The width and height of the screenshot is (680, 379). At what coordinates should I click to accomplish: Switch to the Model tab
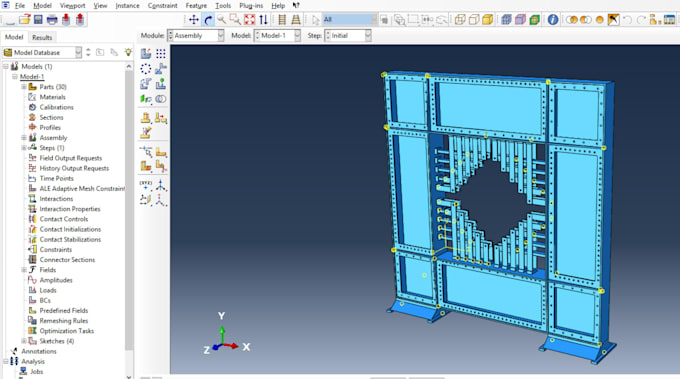click(x=14, y=37)
